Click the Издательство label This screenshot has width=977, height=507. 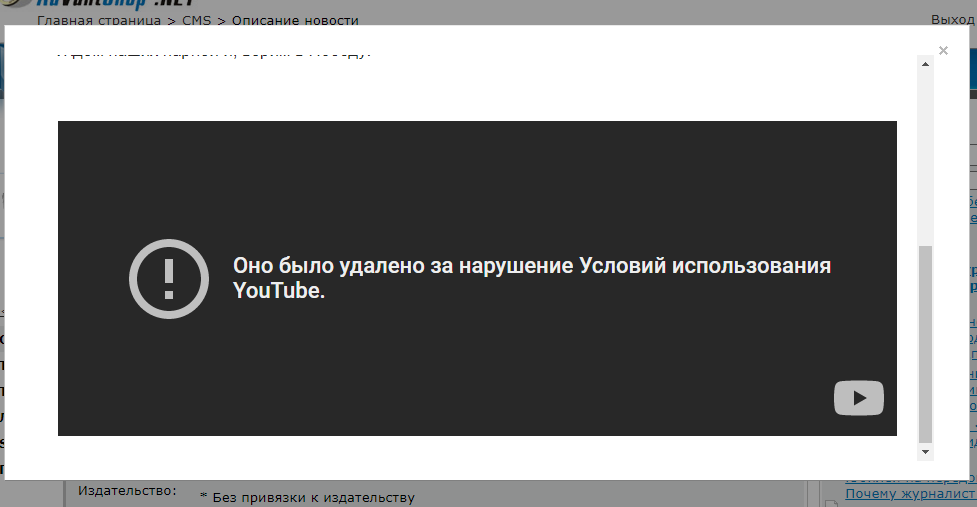(127, 491)
